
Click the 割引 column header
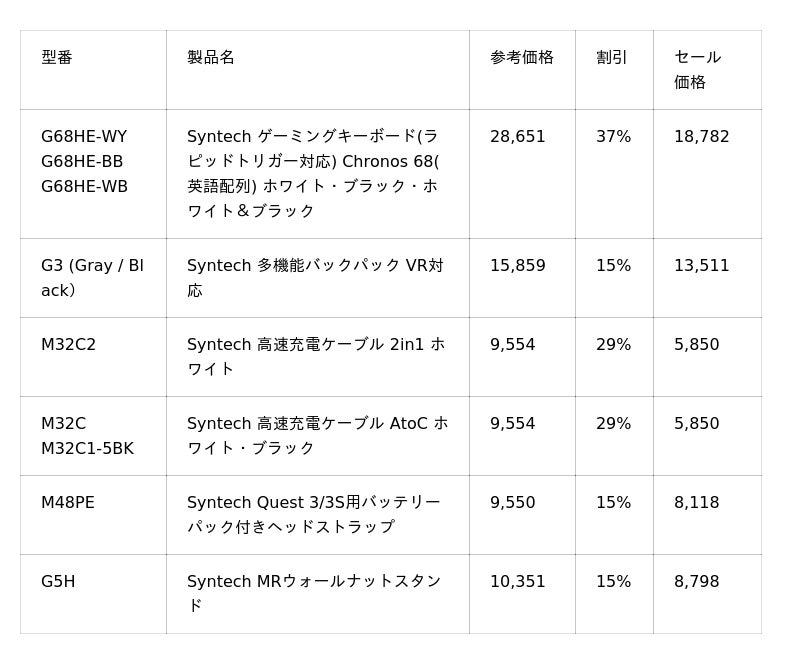612,58
